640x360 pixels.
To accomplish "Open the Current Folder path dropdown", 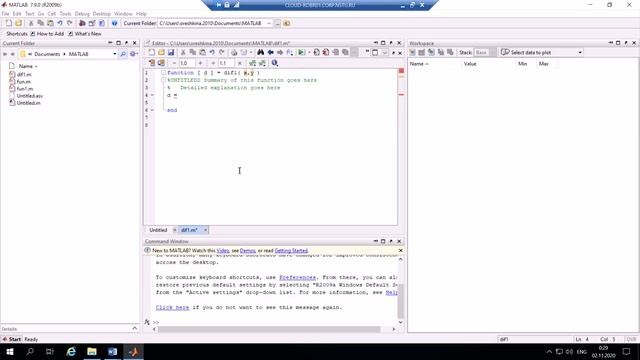I will 269,23.
